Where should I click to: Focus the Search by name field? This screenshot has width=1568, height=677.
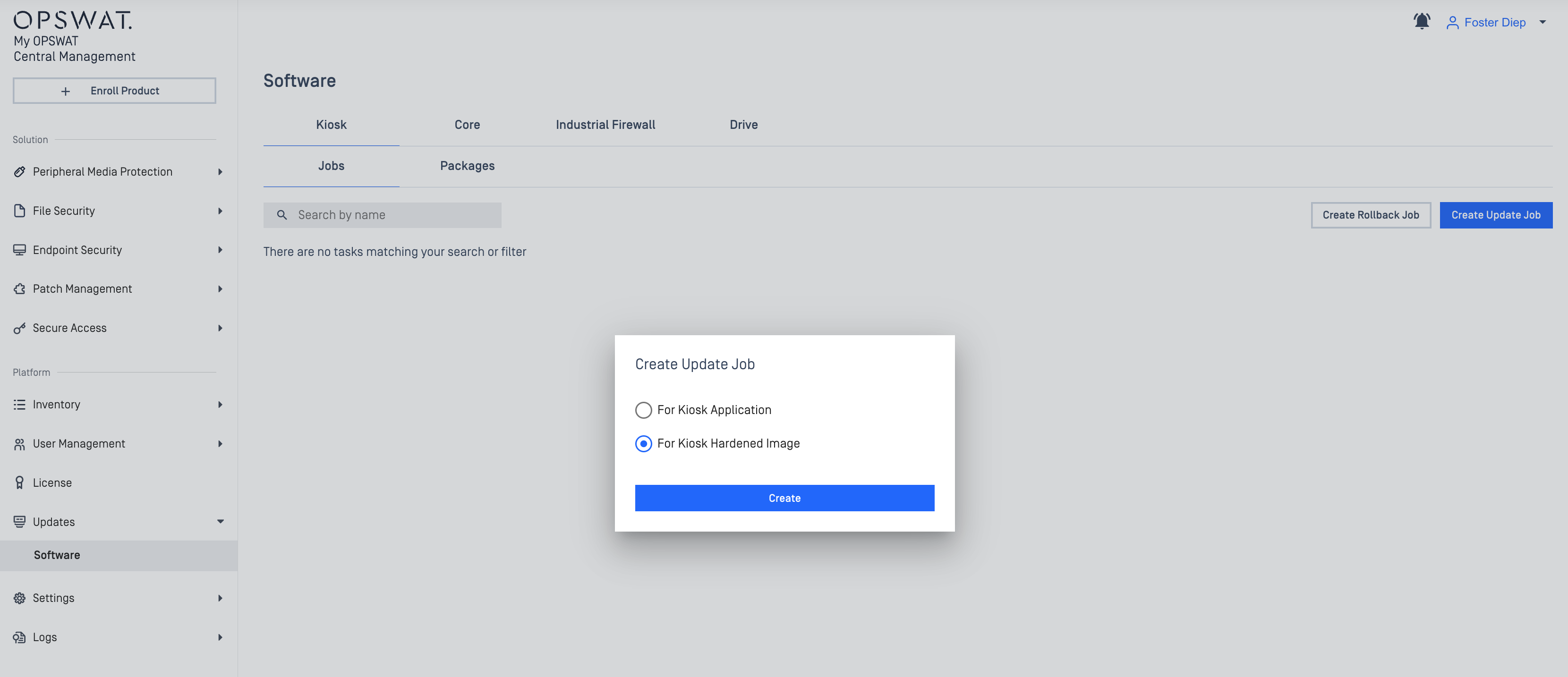tap(382, 215)
